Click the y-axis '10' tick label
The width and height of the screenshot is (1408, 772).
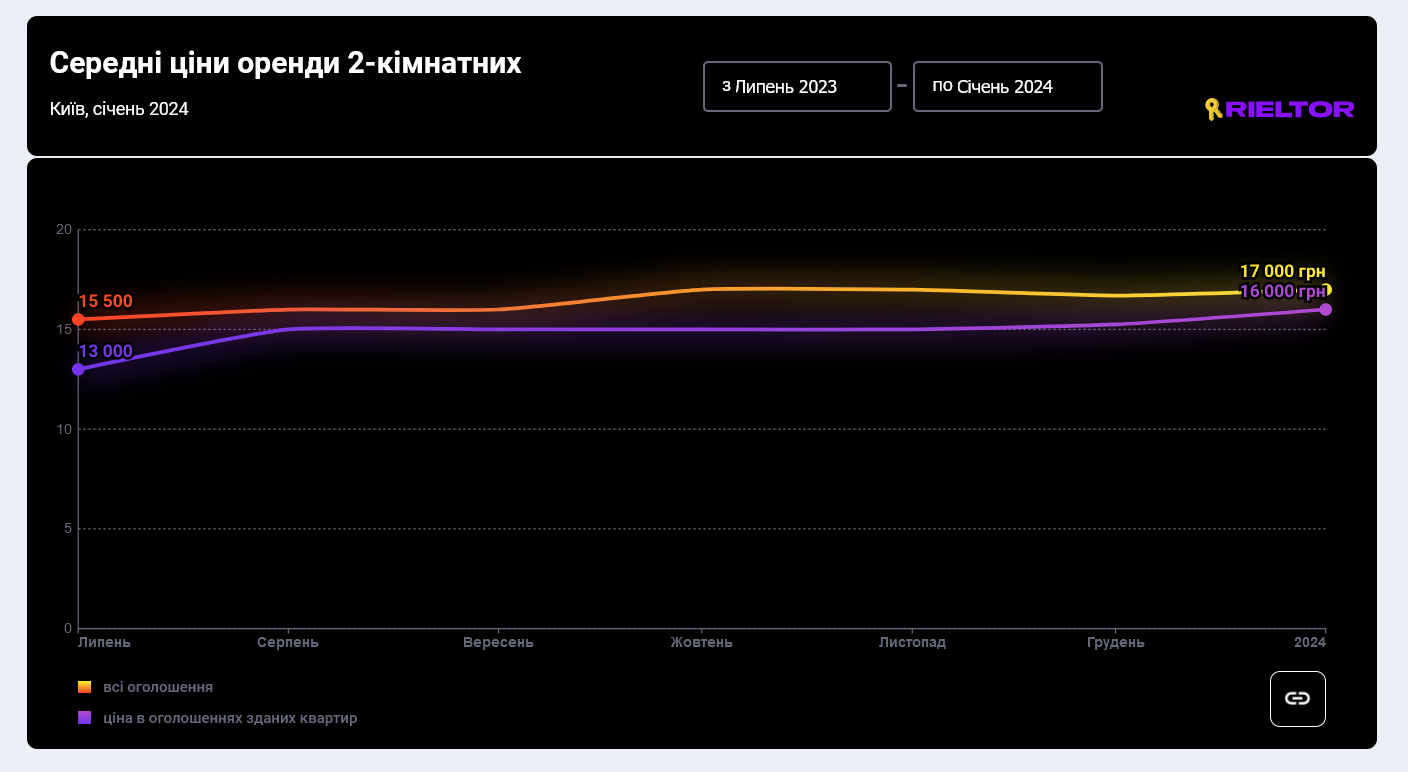[64, 429]
